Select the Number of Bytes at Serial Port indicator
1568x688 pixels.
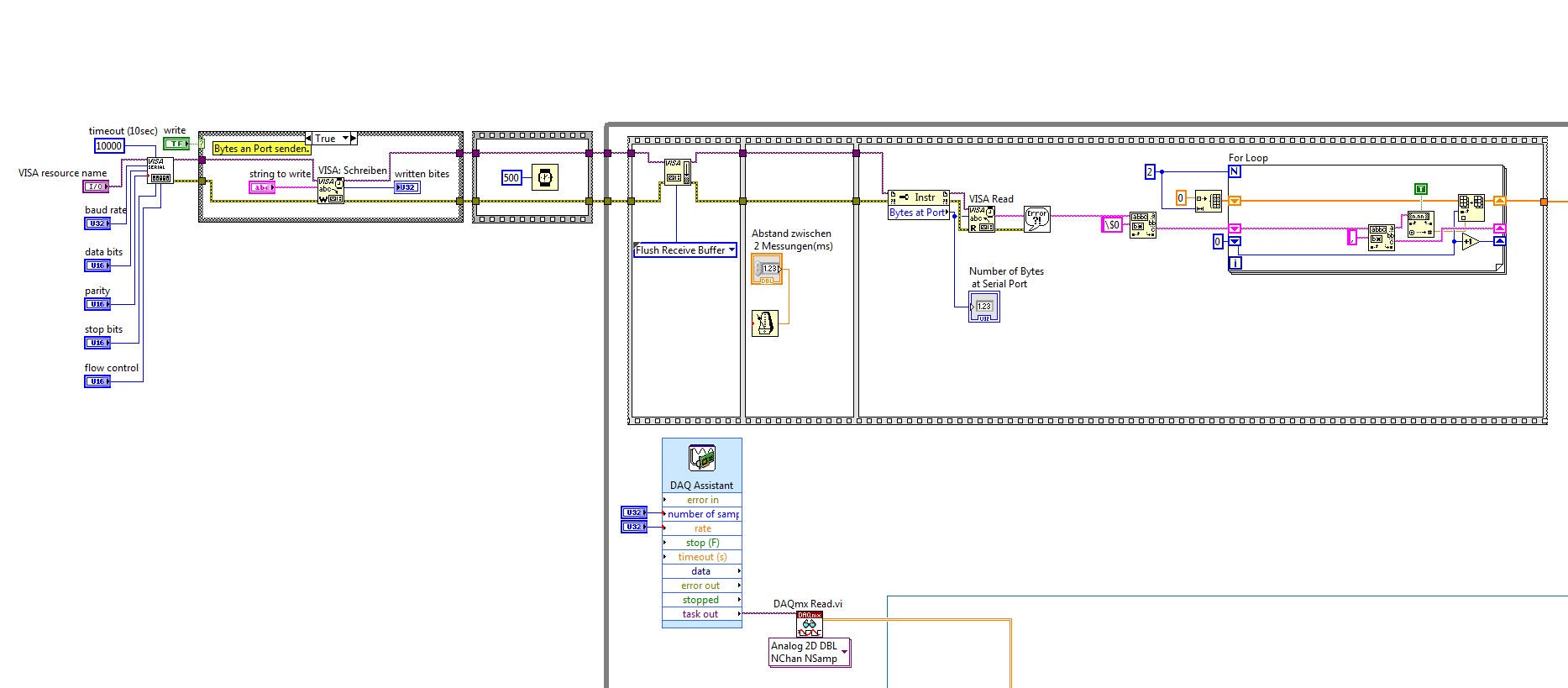click(x=984, y=307)
